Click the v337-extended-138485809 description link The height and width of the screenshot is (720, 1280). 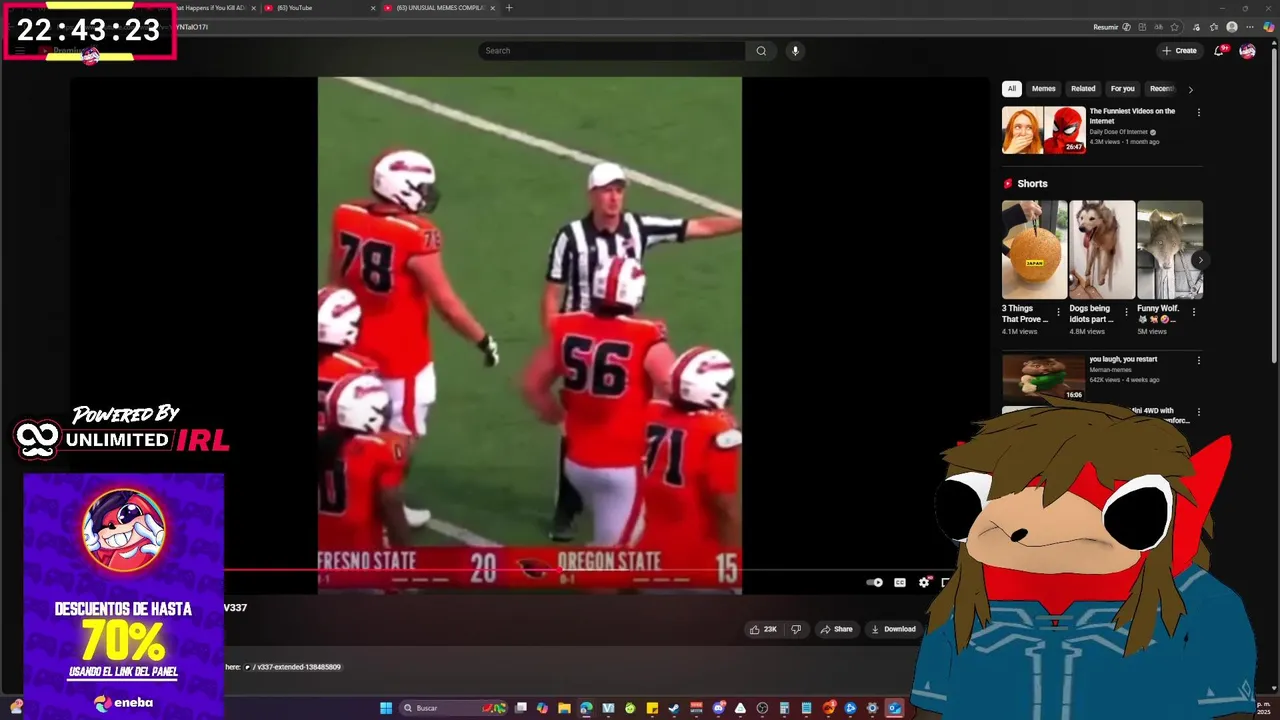click(294, 667)
